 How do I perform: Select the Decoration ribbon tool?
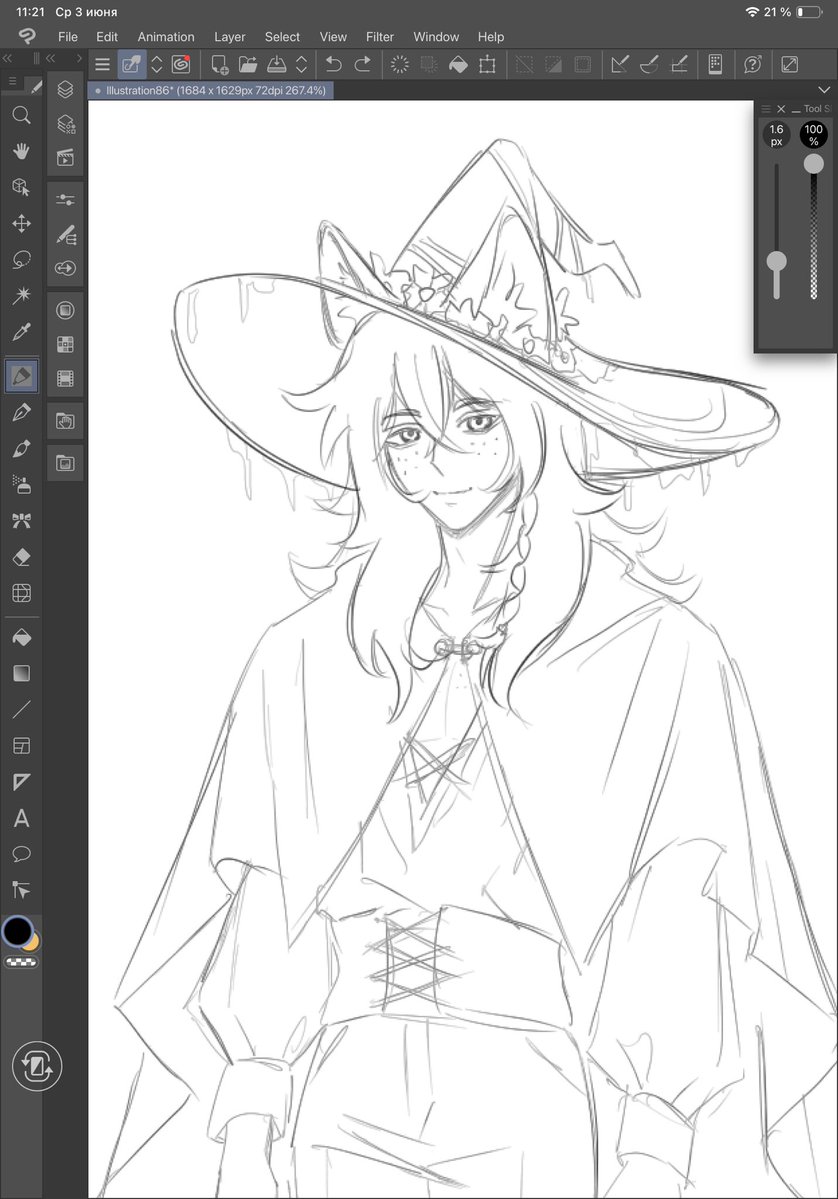[21, 522]
